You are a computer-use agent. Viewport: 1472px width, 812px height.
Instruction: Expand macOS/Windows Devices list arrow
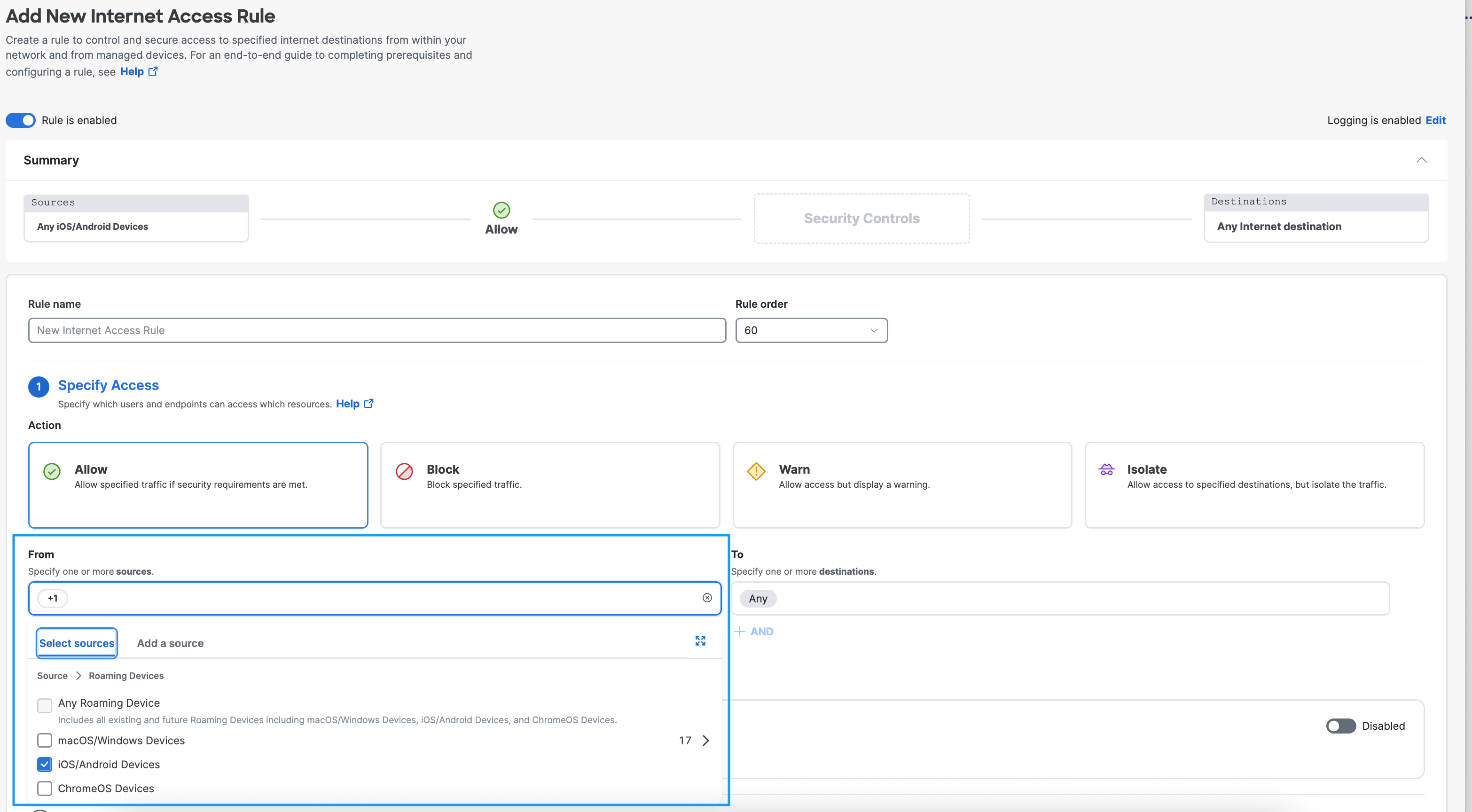(x=706, y=741)
